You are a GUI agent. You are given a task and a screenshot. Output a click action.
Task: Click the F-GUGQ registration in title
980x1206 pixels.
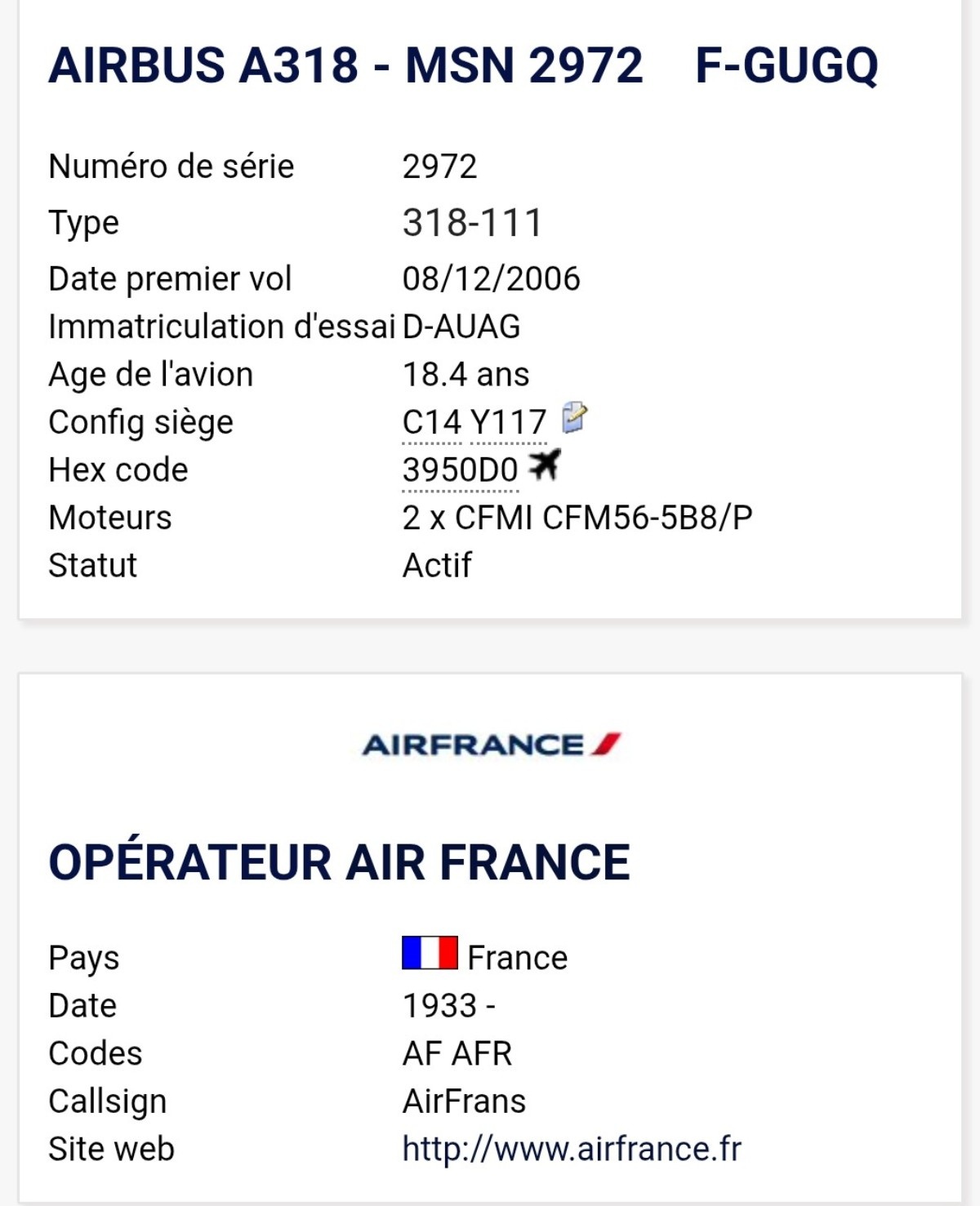(786, 65)
